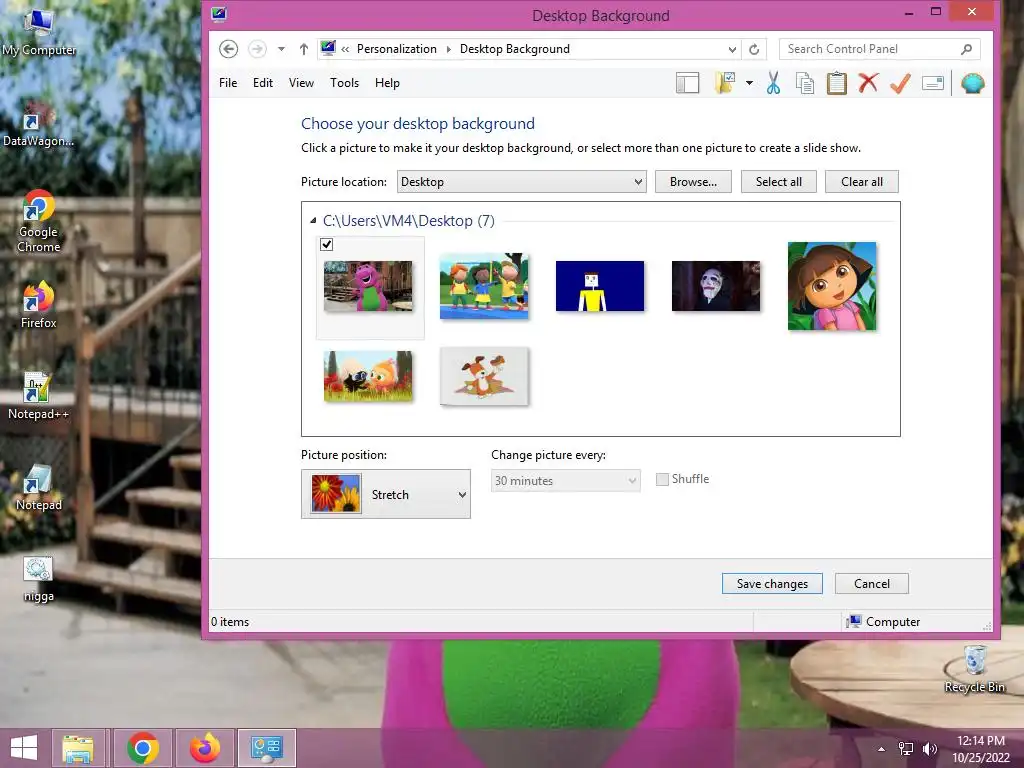Click the Copy pages icon
The height and width of the screenshot is (768, 1024).
(x=805, y=83)
